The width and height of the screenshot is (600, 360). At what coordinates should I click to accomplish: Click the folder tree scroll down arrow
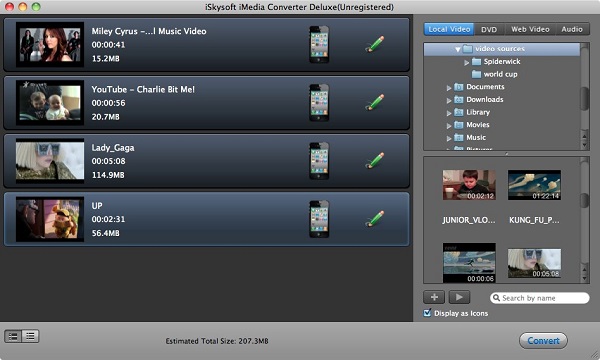(x=584, y=145)
